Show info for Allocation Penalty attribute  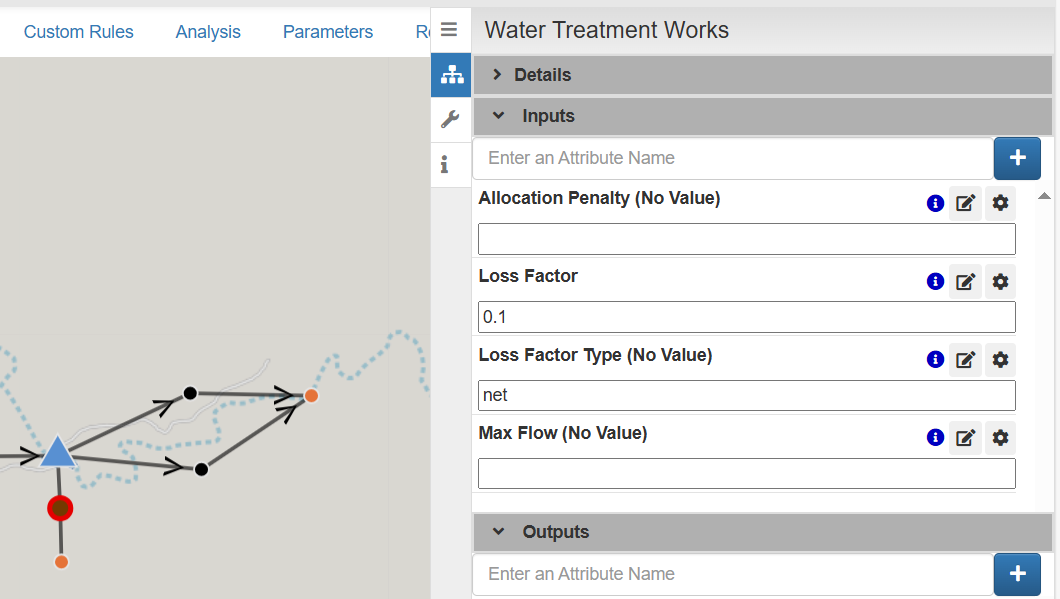tap(936, 203)
